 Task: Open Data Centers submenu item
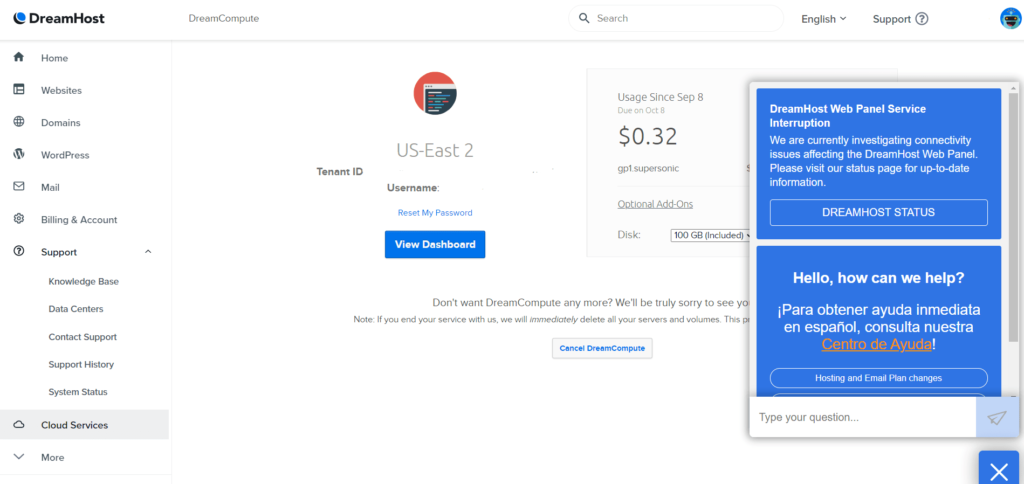[x=76, y=309]
